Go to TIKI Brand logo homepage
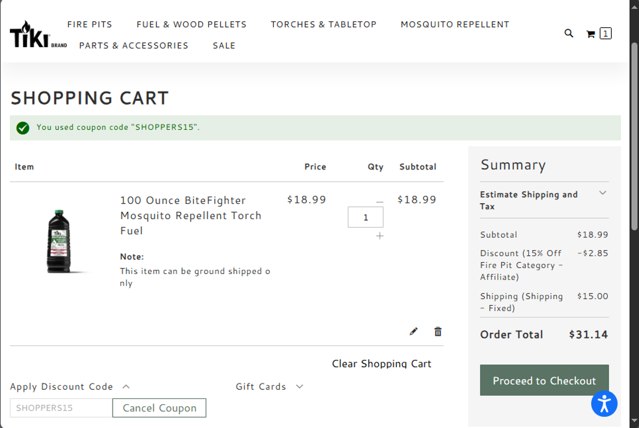The height and width of the screenshot is (428, 639). 38,35
